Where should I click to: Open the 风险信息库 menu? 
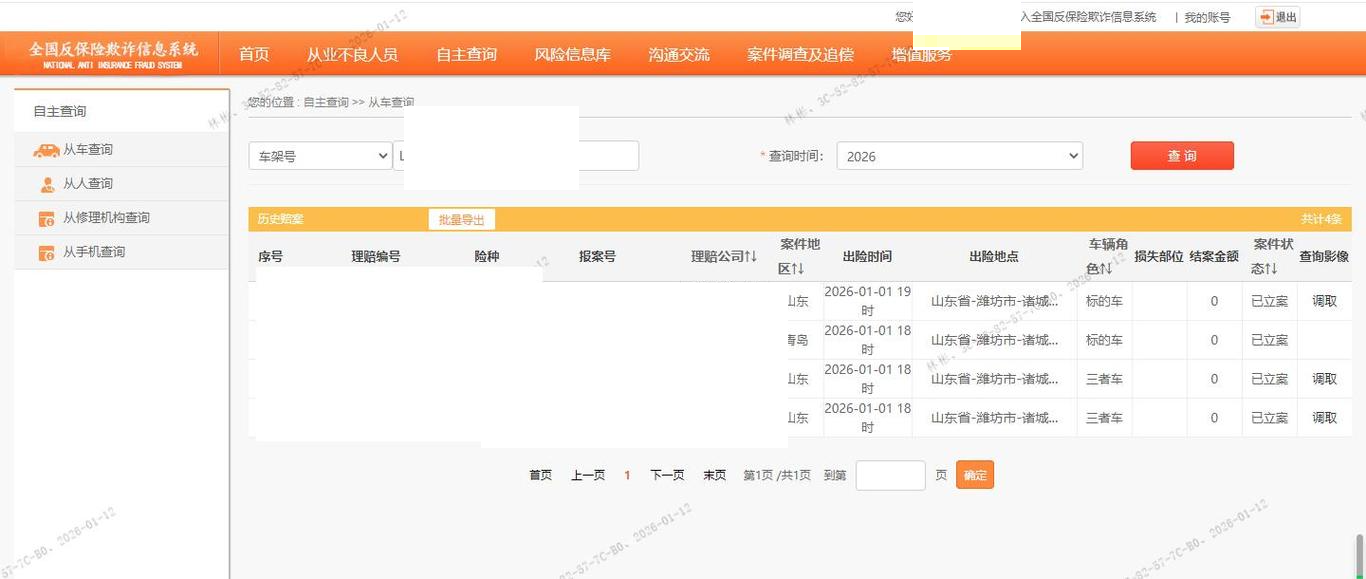[x=572, y=54]
